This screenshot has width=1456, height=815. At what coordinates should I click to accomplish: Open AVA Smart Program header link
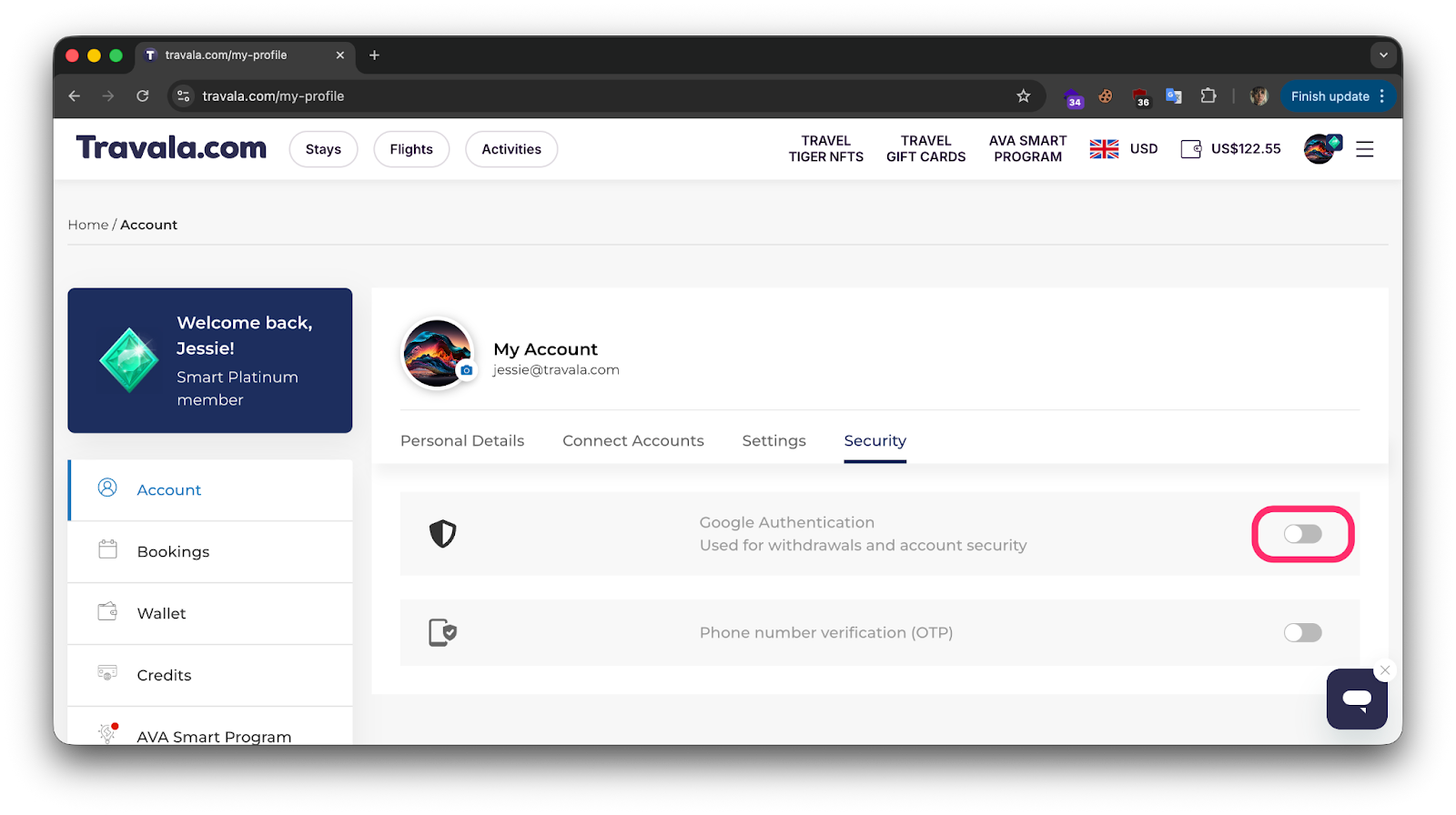[x=1028, y=148]
